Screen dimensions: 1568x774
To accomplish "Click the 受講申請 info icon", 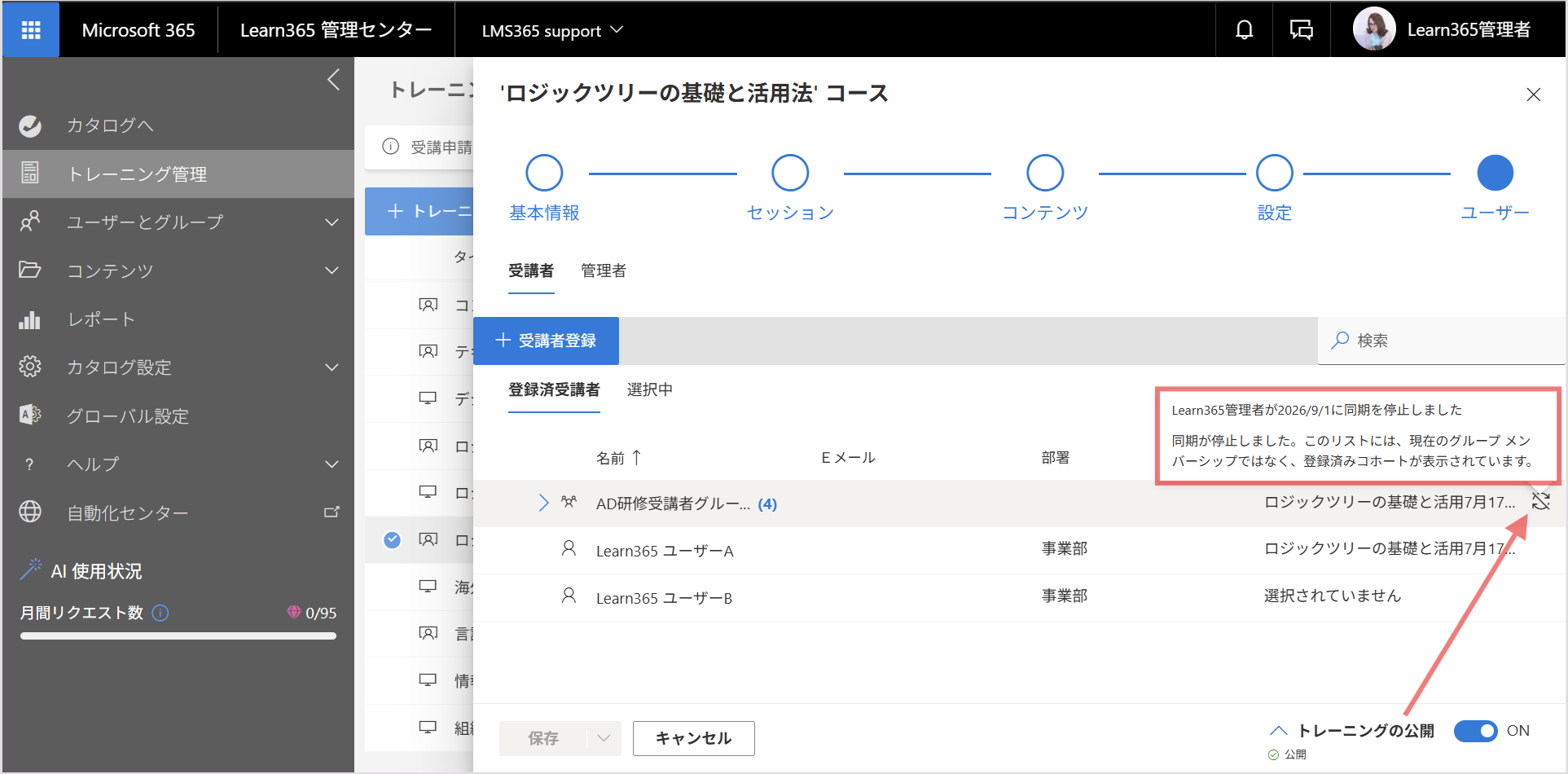I will [391, 147].
